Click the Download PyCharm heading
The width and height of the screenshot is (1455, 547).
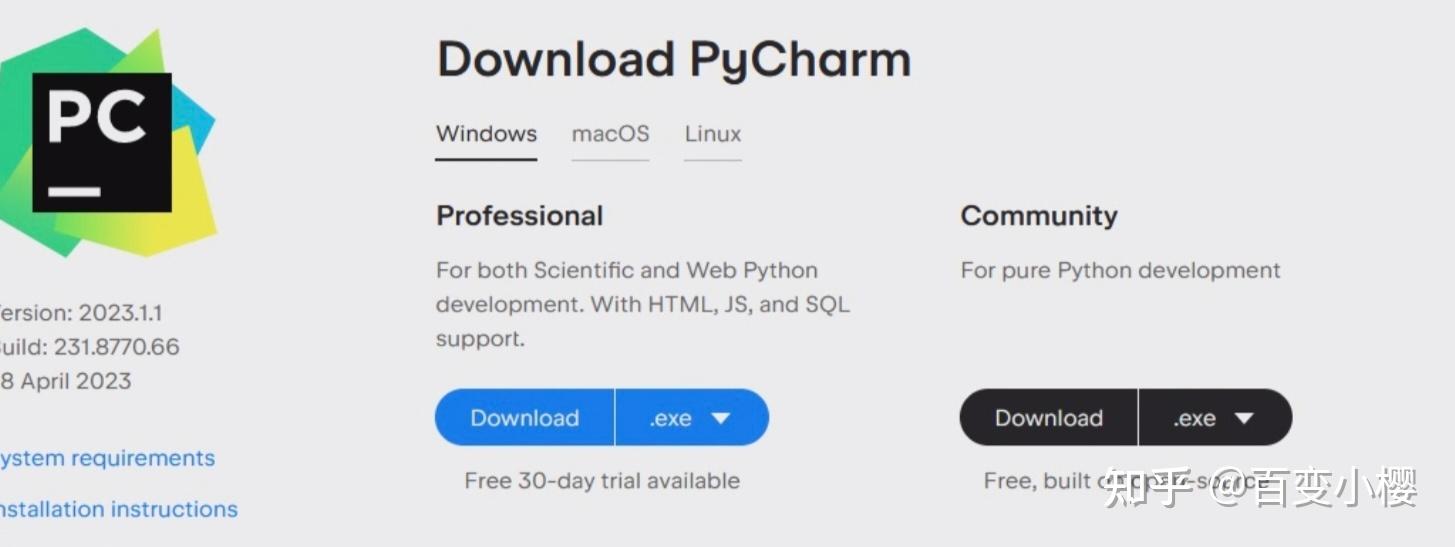tap(673, 59)
